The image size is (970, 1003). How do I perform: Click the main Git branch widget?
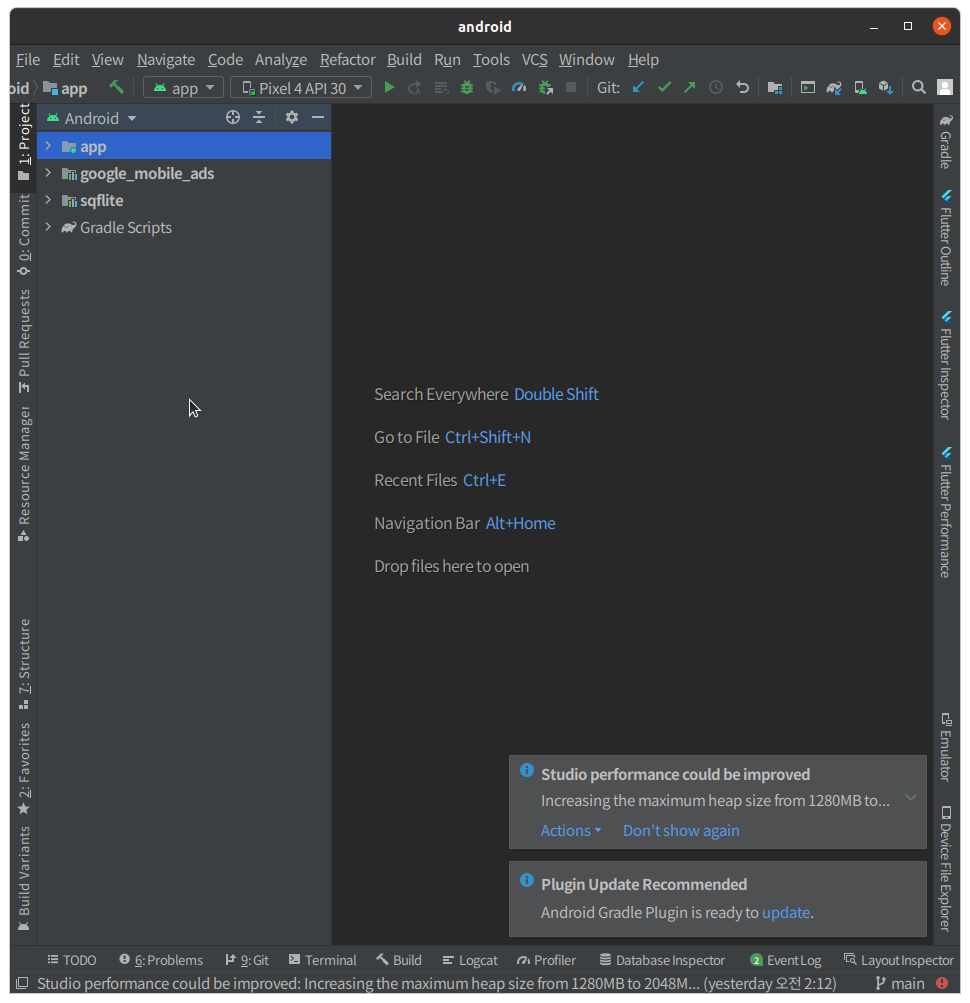pyautogui.click(x=900, y=983)
